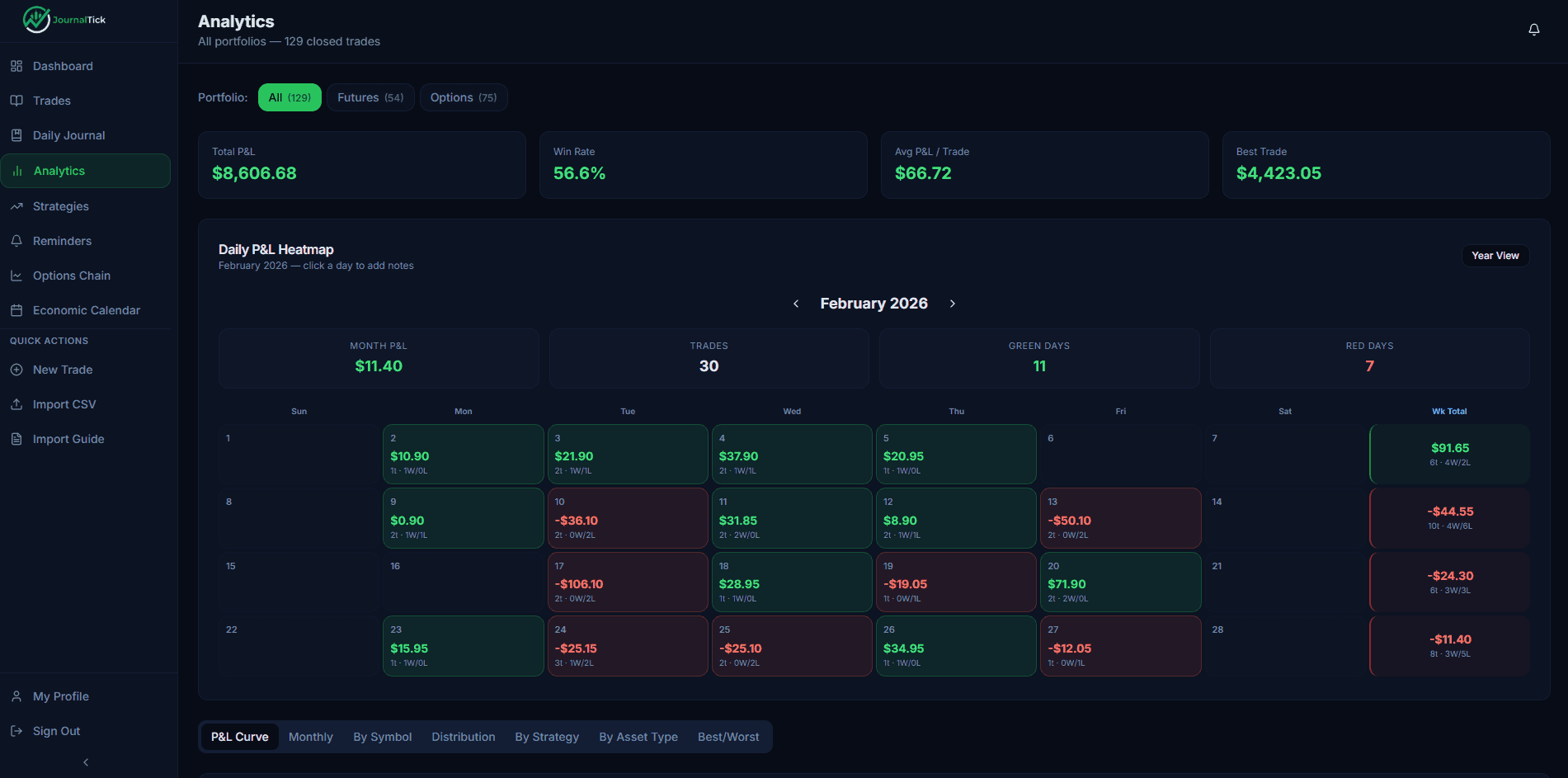Open the Dashboard from the sidebar
Image resolution: width=1568 pixels, height=778 pixels.
[x=62, y=65]
